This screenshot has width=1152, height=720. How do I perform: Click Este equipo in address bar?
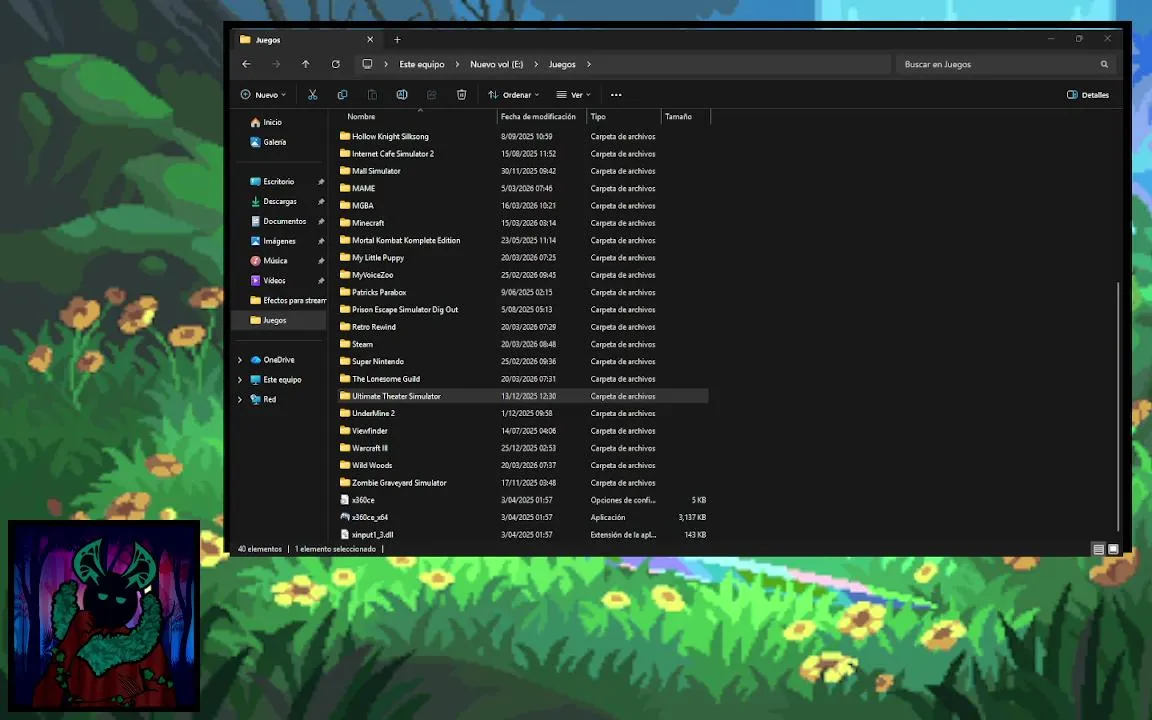[x=422, y=65]
